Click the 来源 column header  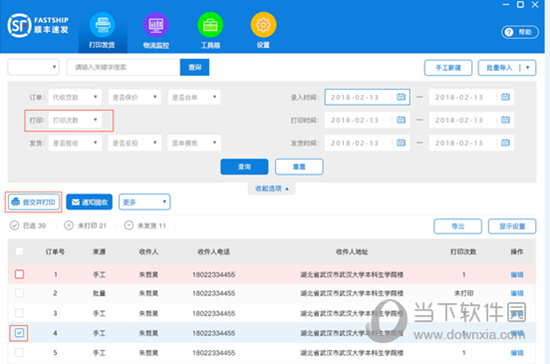pos(99,251)
